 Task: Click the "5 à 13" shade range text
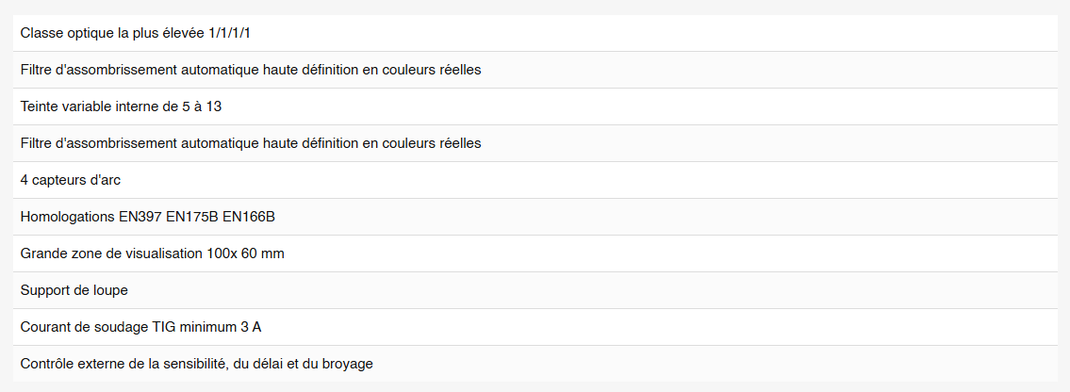(x=202, y=107)
